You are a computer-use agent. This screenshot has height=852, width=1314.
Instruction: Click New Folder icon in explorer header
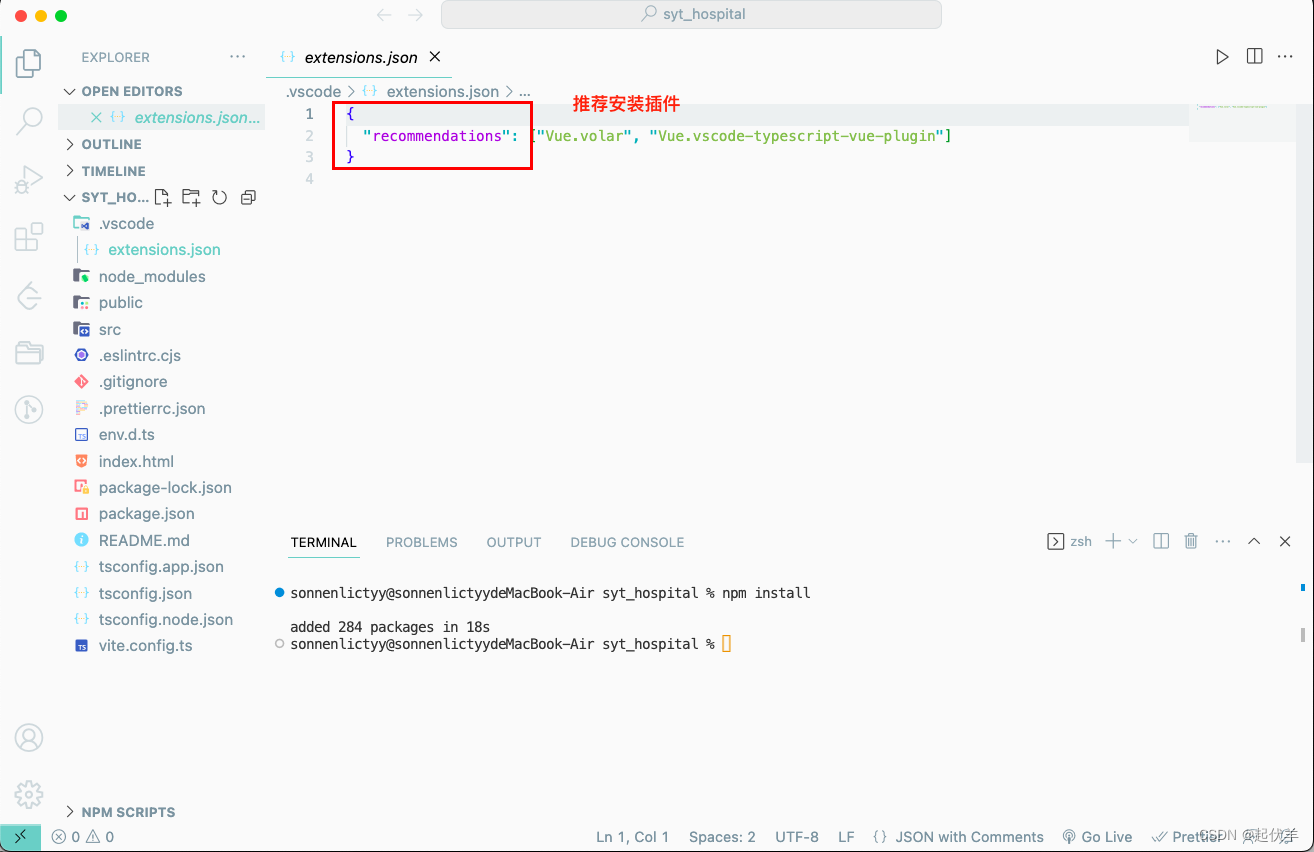click(x=191, y=197)
